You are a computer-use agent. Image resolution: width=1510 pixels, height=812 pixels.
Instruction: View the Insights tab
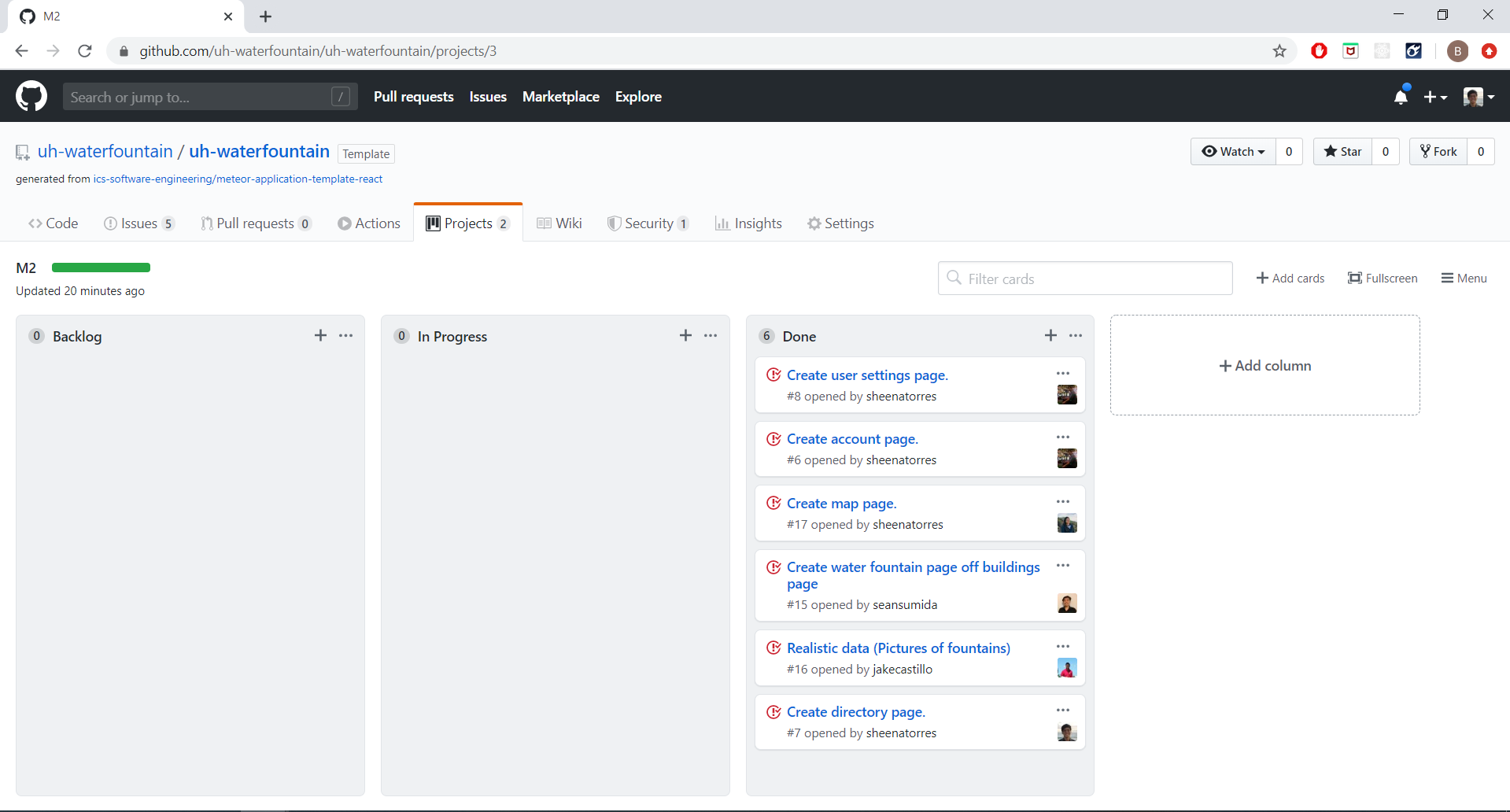[x=748, y=223]
